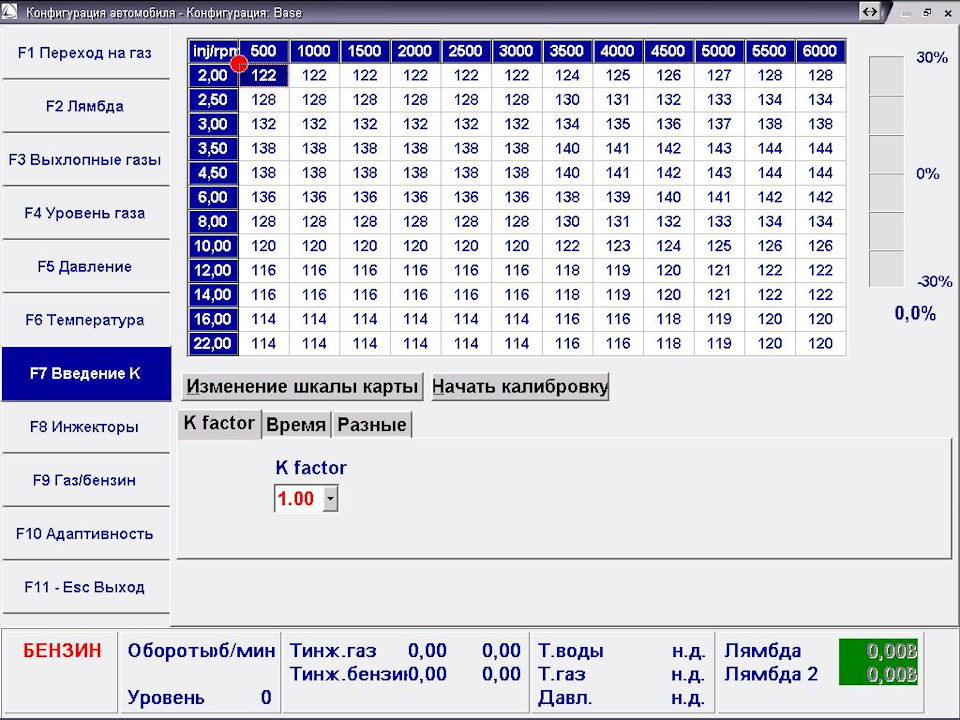Click the red marker dot on map

[x=239, y=63]
